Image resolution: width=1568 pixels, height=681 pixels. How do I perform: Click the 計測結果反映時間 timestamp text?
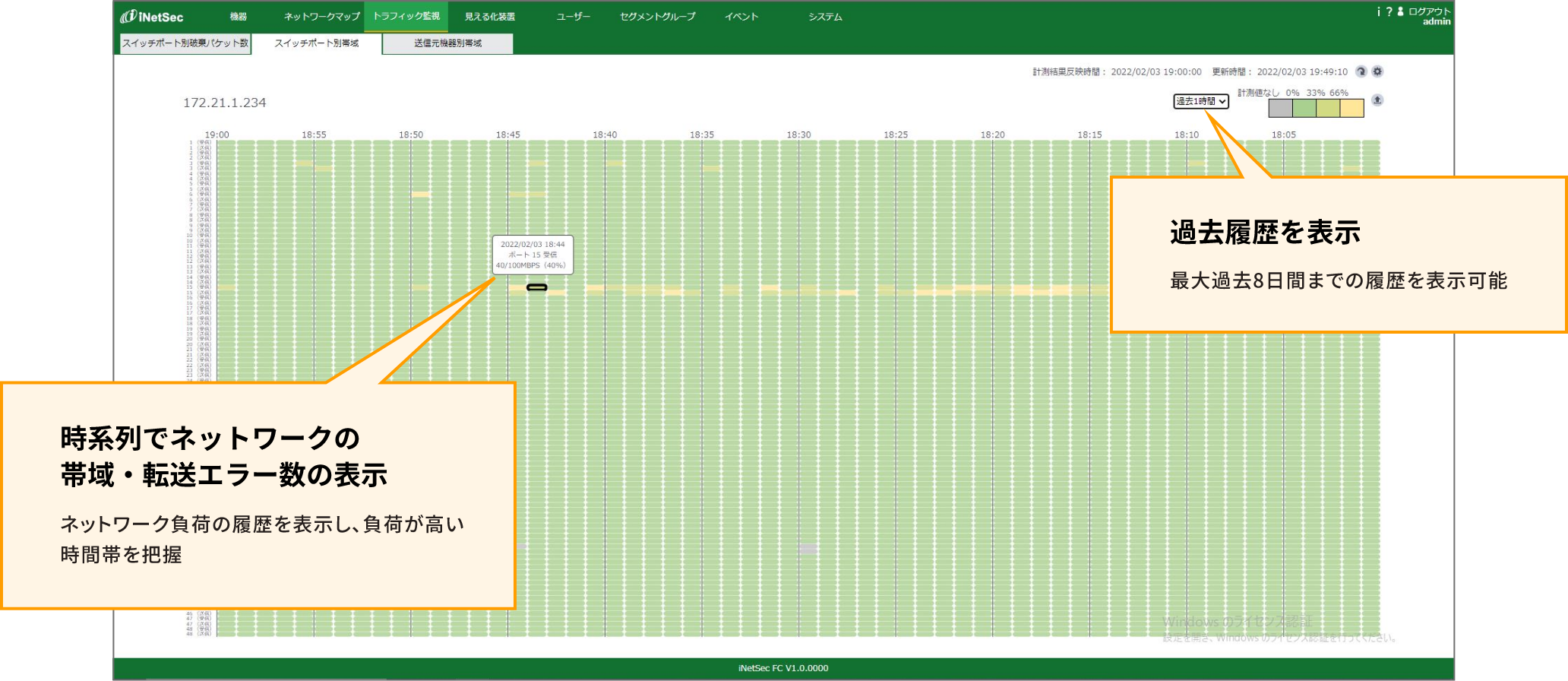coord(1117,72)
